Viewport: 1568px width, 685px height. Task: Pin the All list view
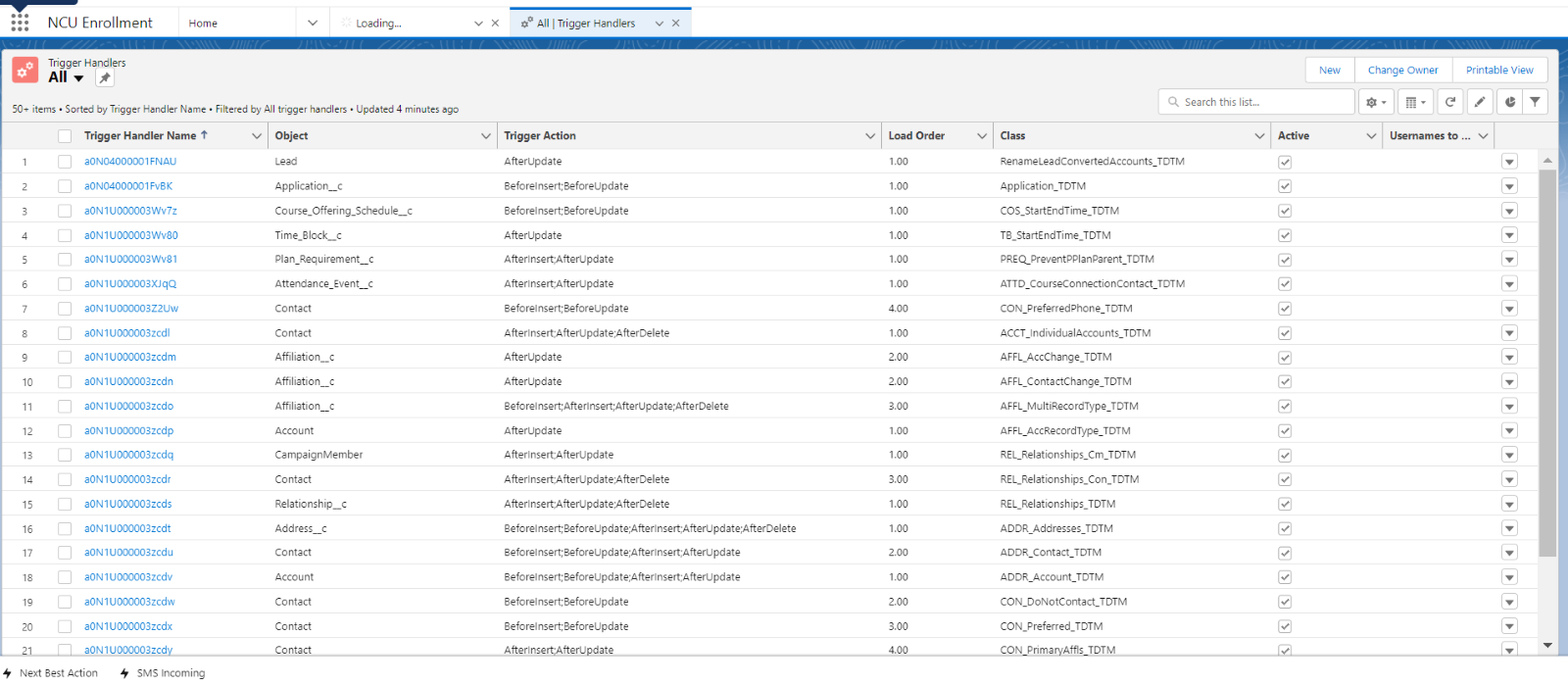(105, 78)
